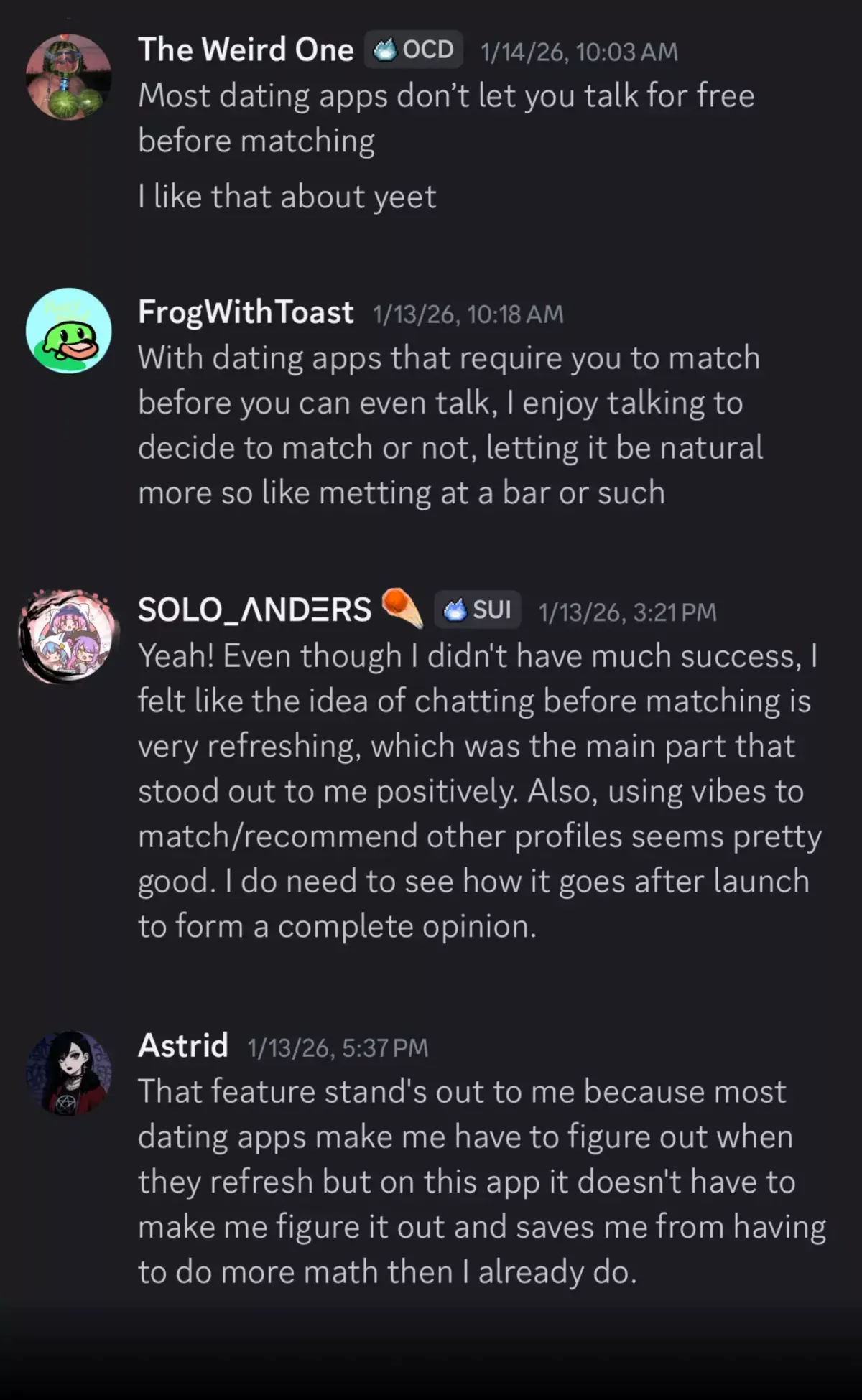The width and height of the screenshot is (862, 1400).
Task: Click the username The Weird One
Action: 246,49
